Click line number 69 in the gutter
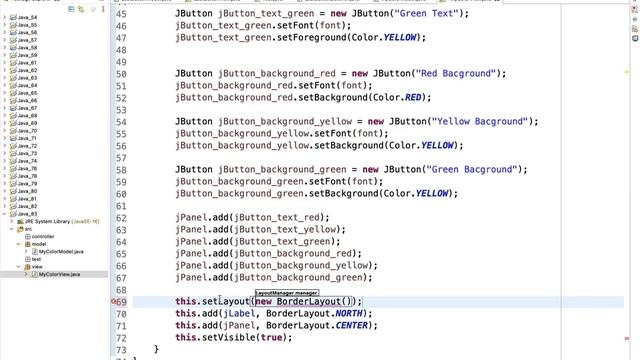Viewport: 640px width, 360px height. [x=121, y=302]
